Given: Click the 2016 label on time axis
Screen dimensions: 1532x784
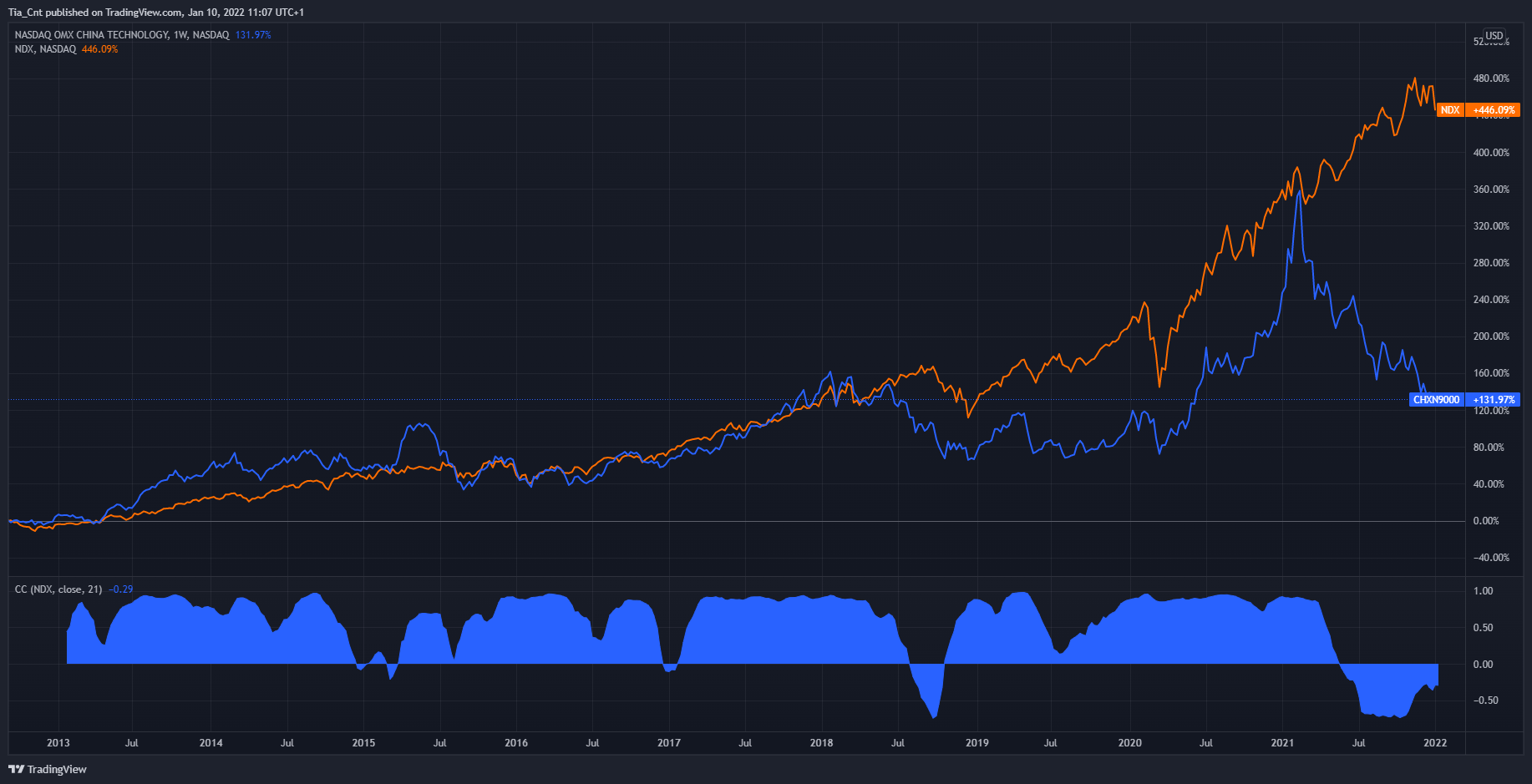Looking at the screenshot, I should 516,743.
